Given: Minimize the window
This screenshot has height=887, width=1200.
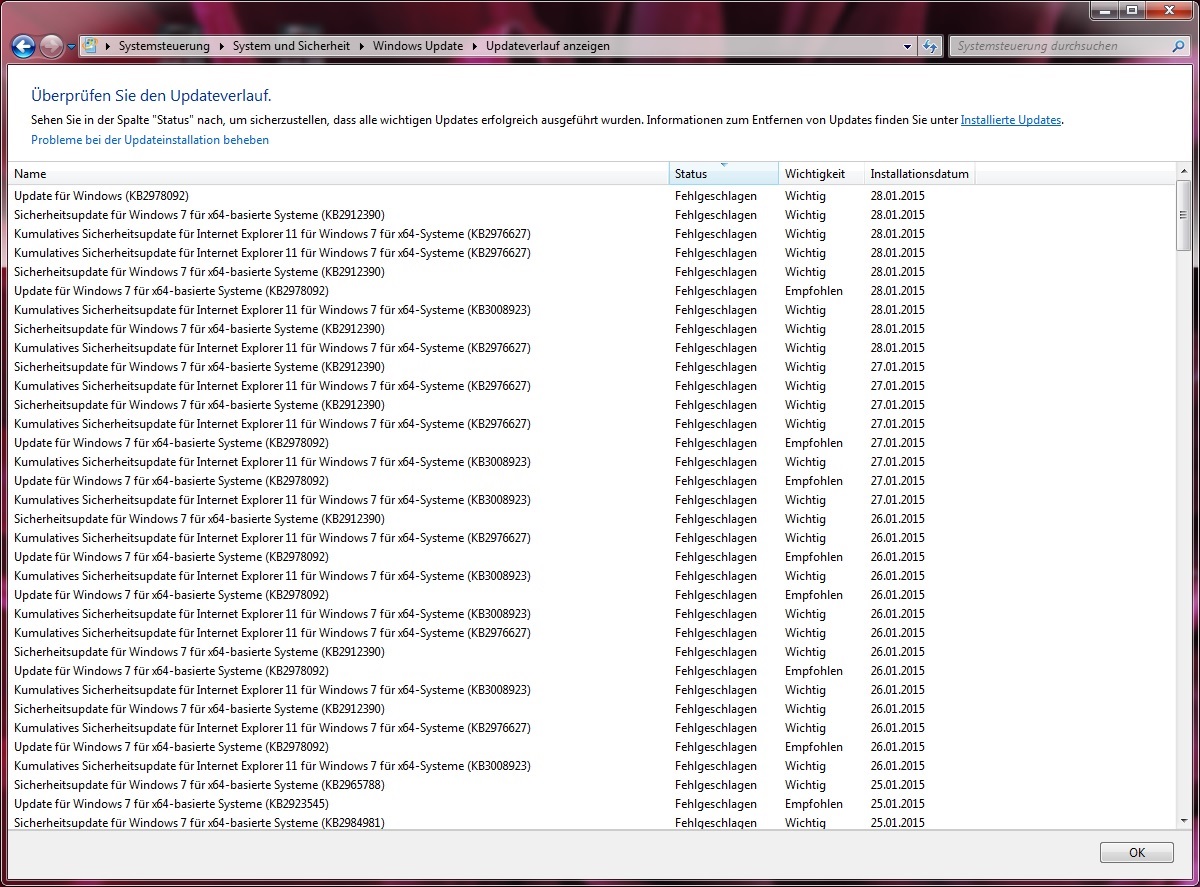Looking at the screenshot, I should pyautogui.click(x=1106, y=10).
